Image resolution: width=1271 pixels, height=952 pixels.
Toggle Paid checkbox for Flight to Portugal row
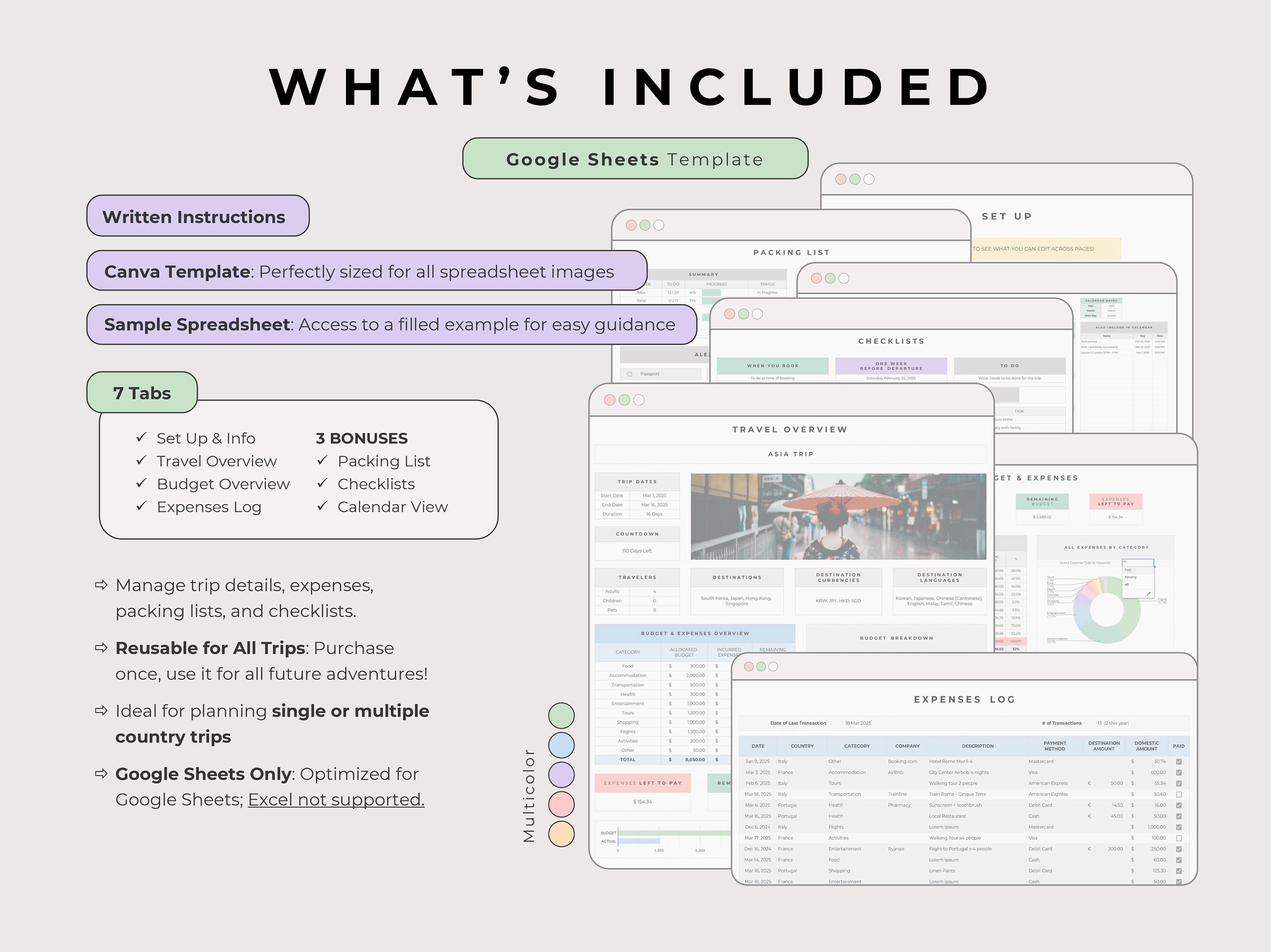tap(1179, 849)
